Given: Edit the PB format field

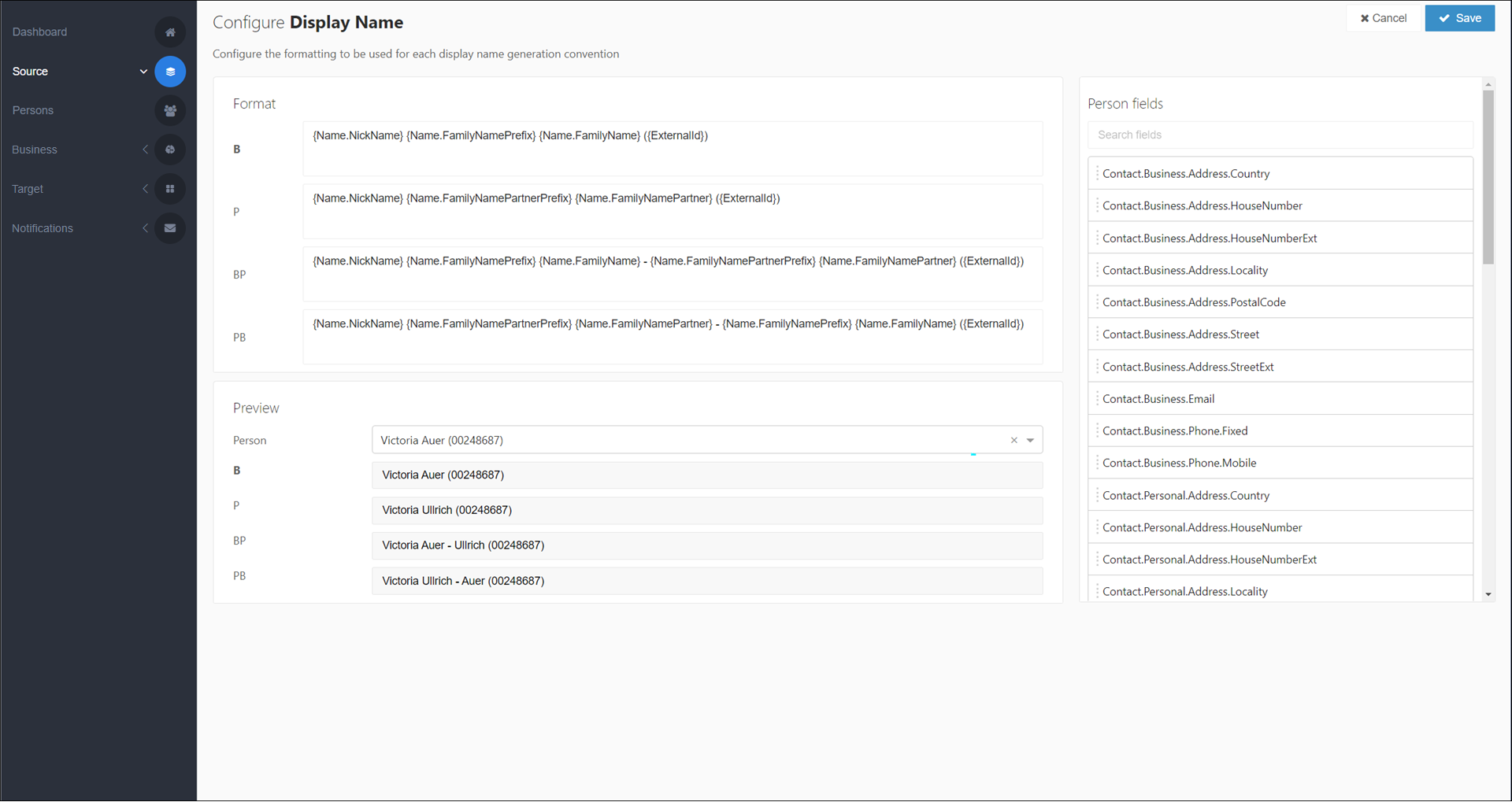Looking at the screenshot, I should point(673,337).
